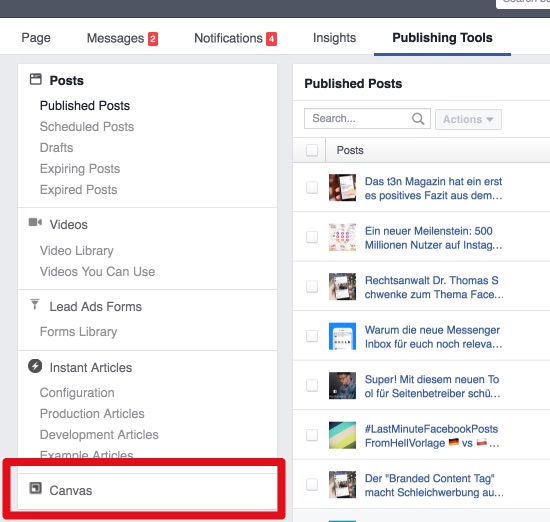This screenshot has height=522, width=550.
Task: Check the box for the t3n Magazin post
Action: click(312, 188)
